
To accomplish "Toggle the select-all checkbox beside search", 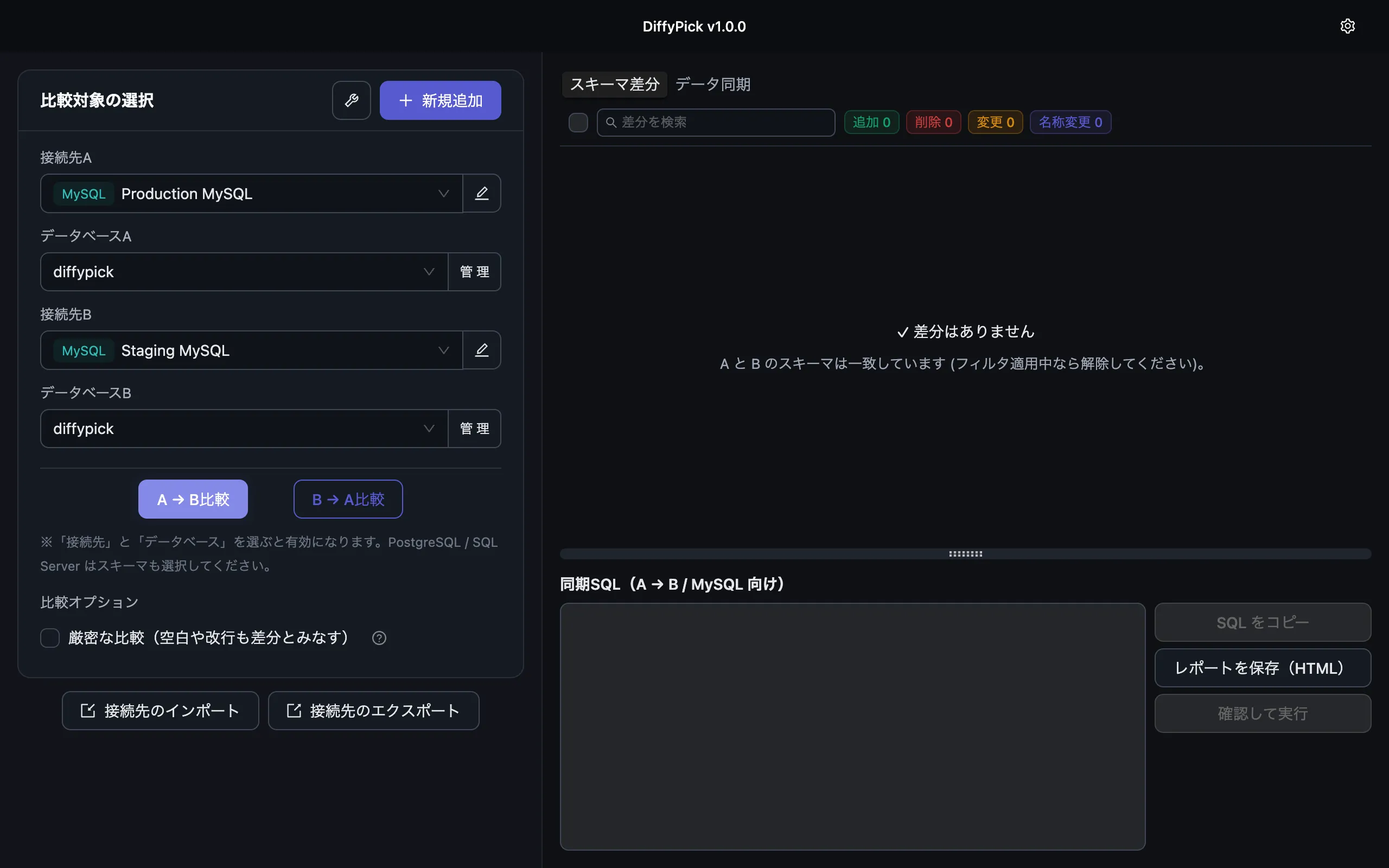I will 578,122.
